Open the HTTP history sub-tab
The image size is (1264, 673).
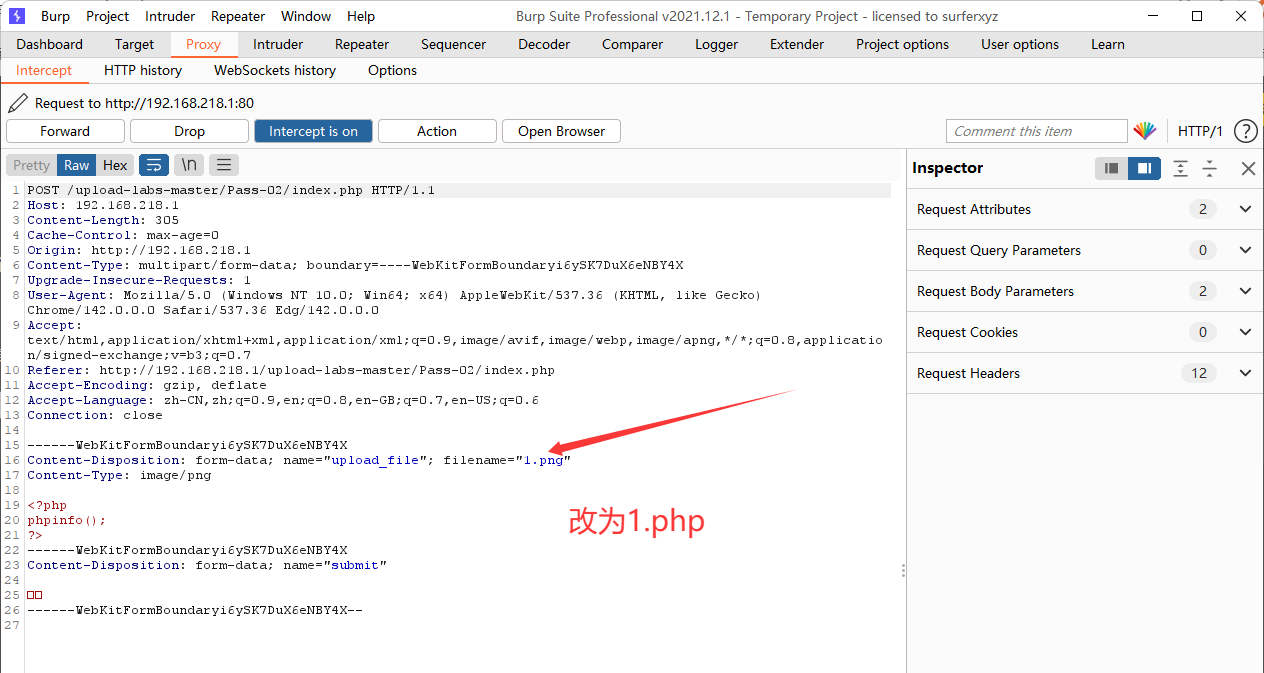(143, 70)
